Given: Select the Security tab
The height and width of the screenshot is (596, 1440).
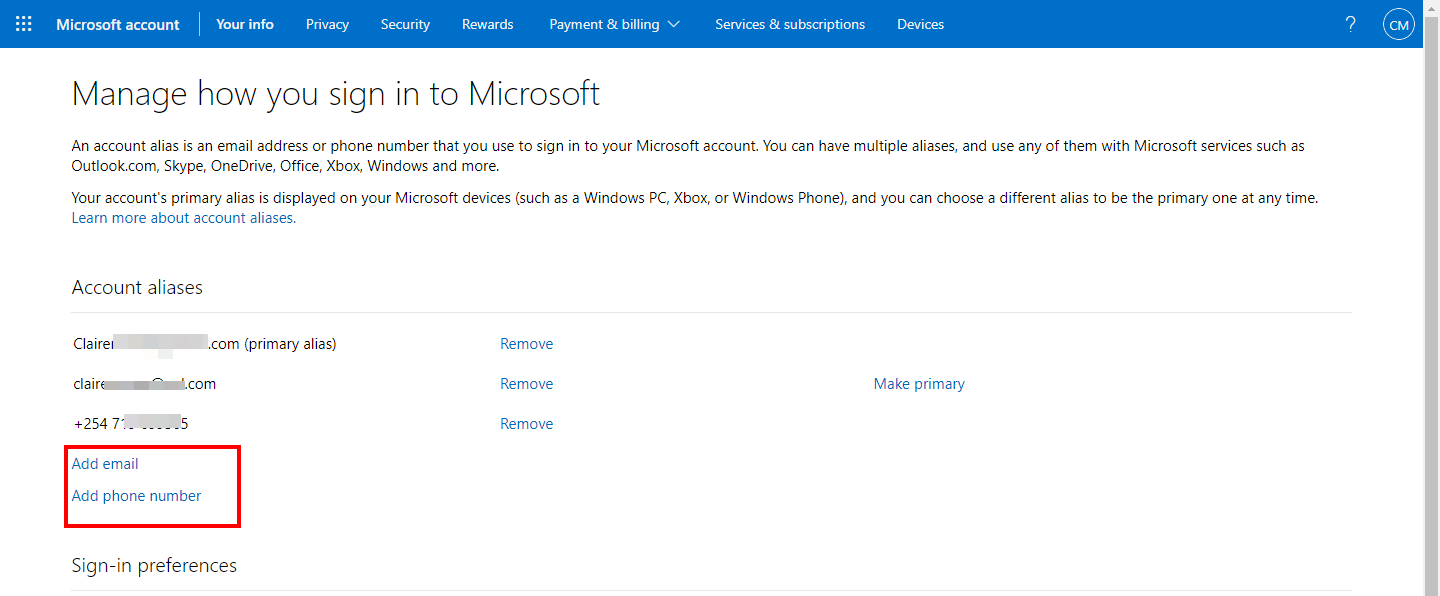Looking at the screenshot, I should click(405, 24).
